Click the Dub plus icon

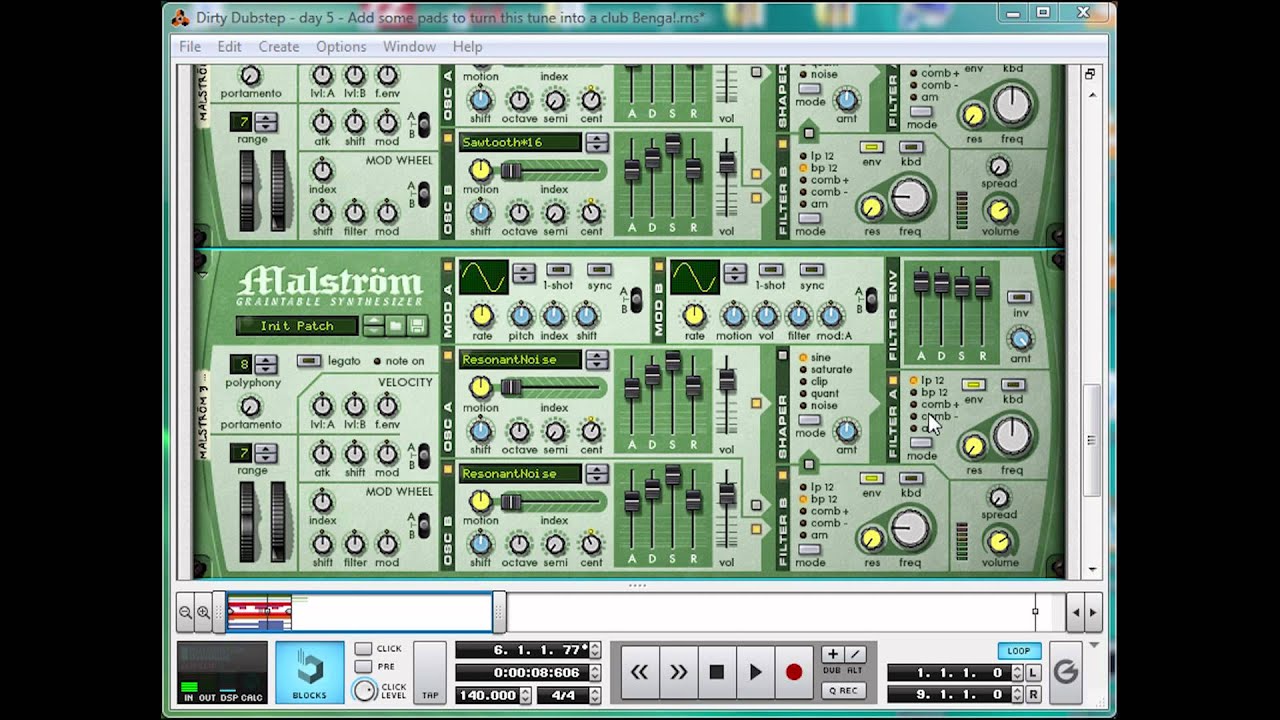tap(832, 654)
